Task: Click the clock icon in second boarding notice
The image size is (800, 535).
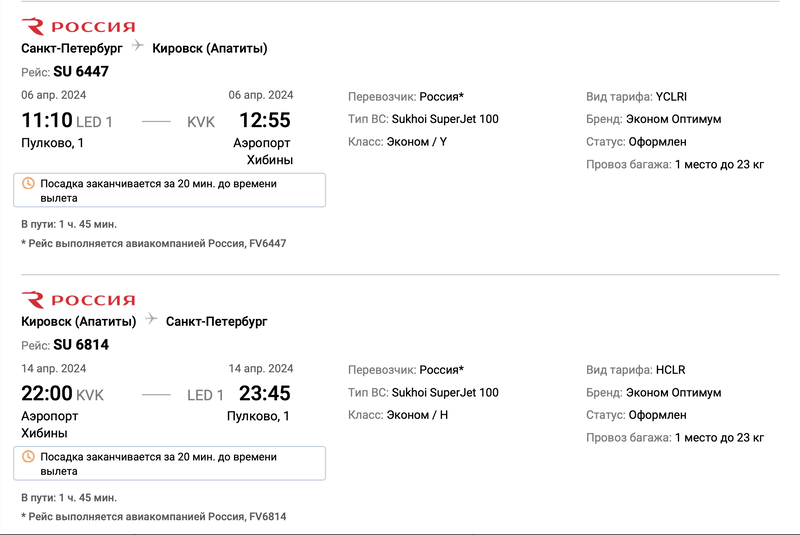Action: tap(29, 456)
